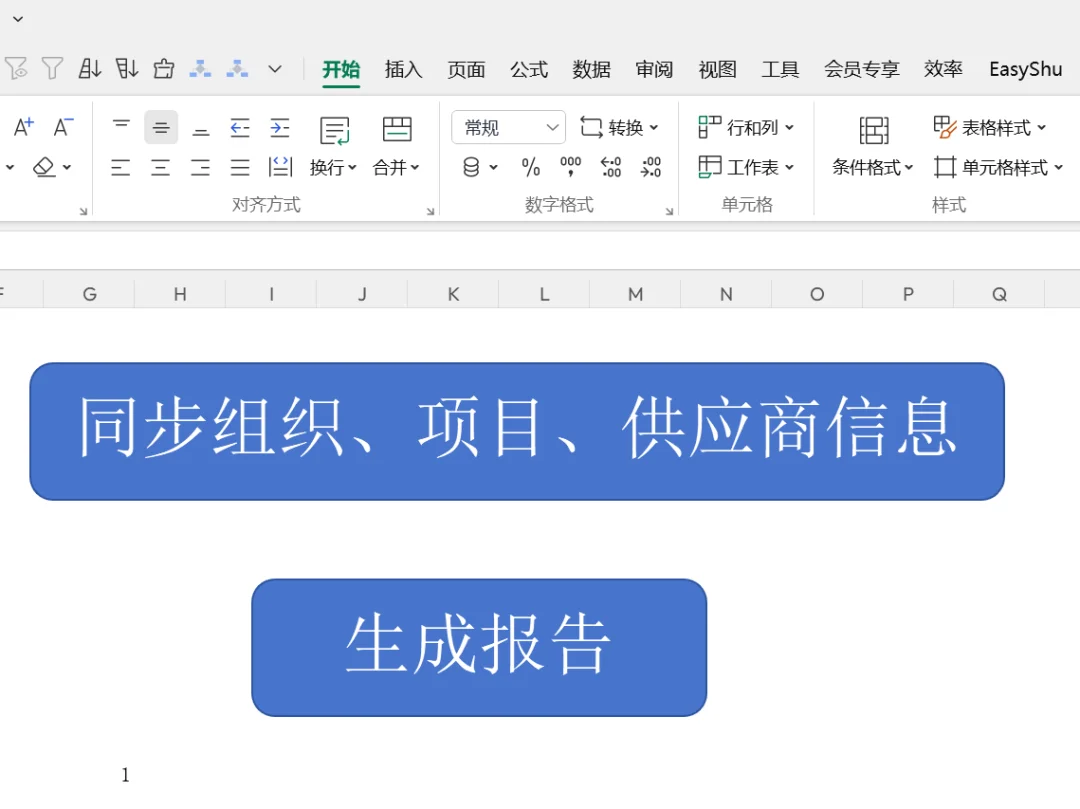Open the 工作表 dropdown
This screenshot has height=809, width=1080.
[746, 167]
